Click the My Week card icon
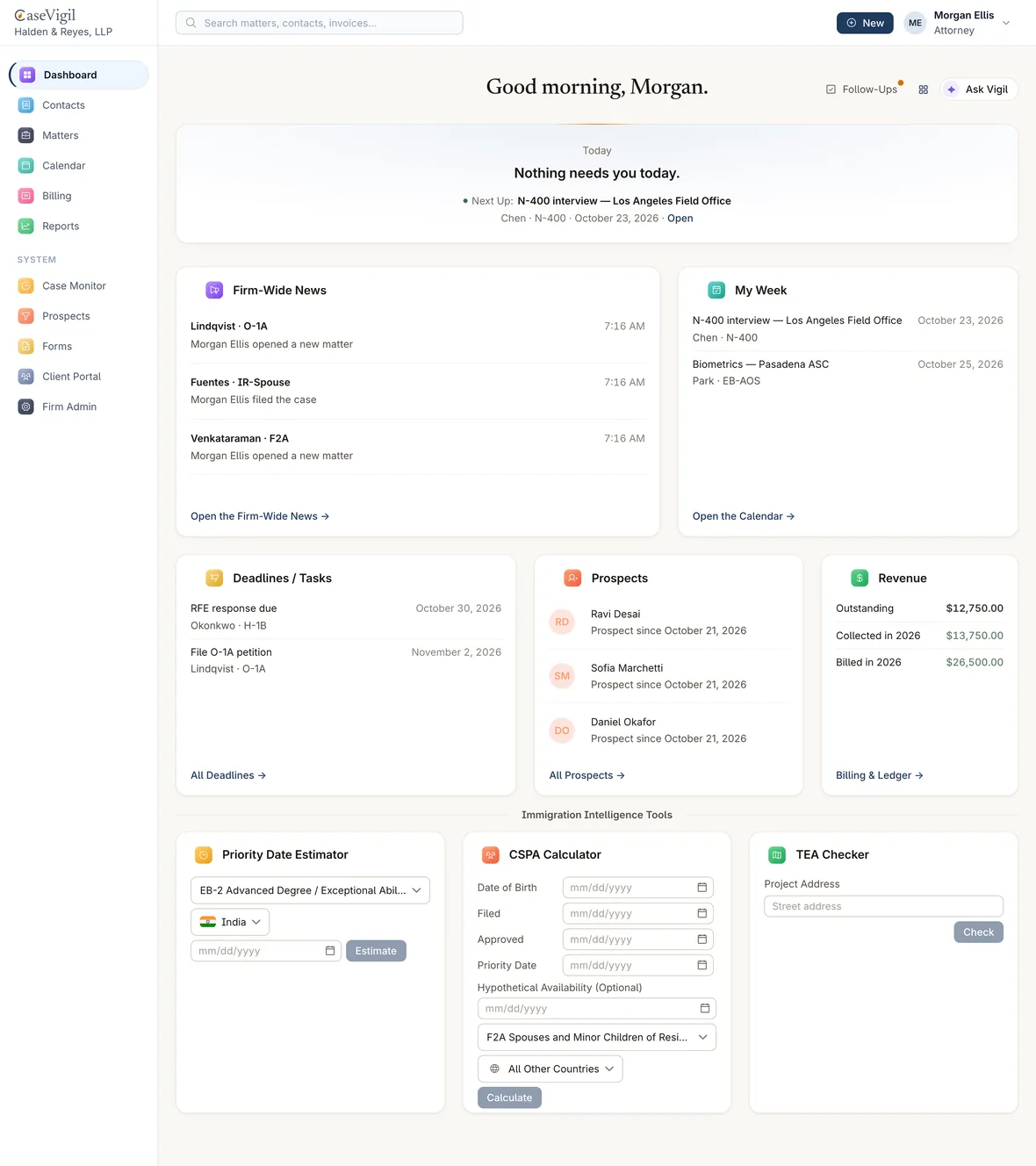 coord(716,290)
